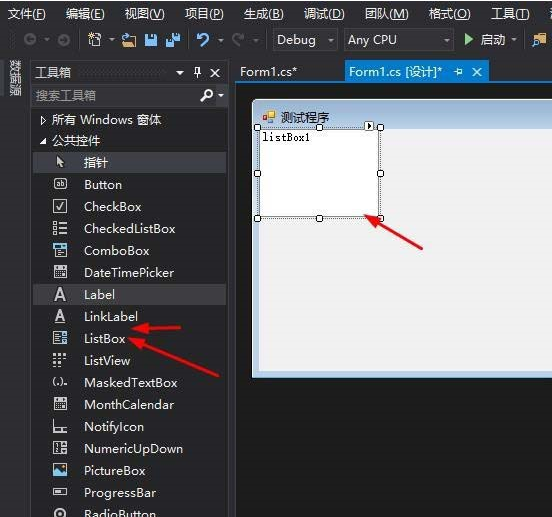Select the DateTimePicker control in toolbox

pos(130,272)
